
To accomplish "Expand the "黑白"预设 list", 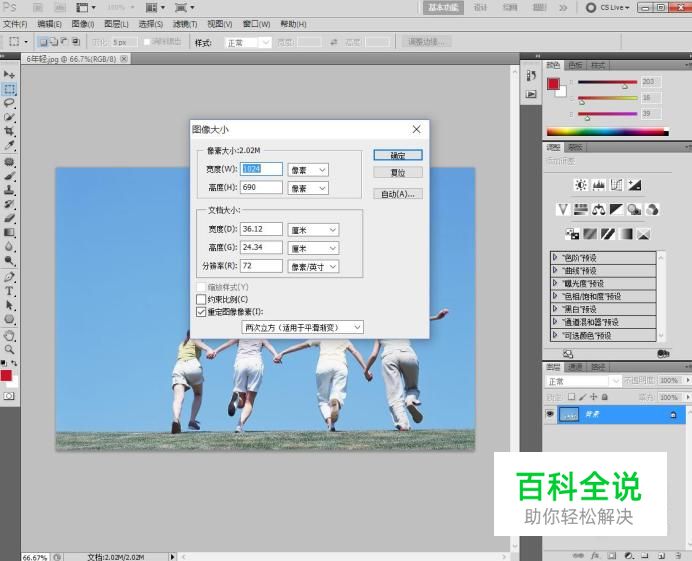I will coord(556,309).
